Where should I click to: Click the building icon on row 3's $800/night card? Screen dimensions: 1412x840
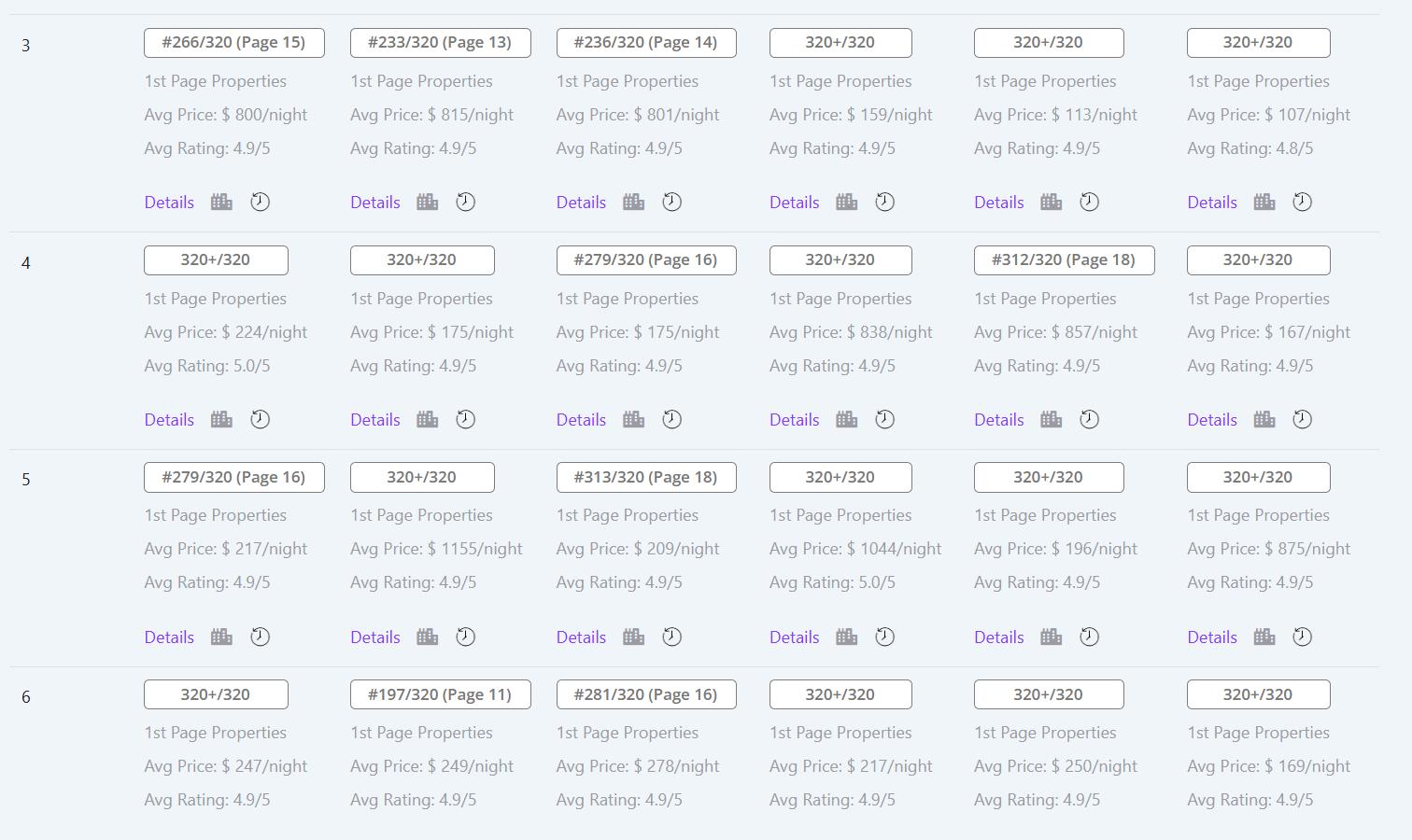[x=221, y=202]
